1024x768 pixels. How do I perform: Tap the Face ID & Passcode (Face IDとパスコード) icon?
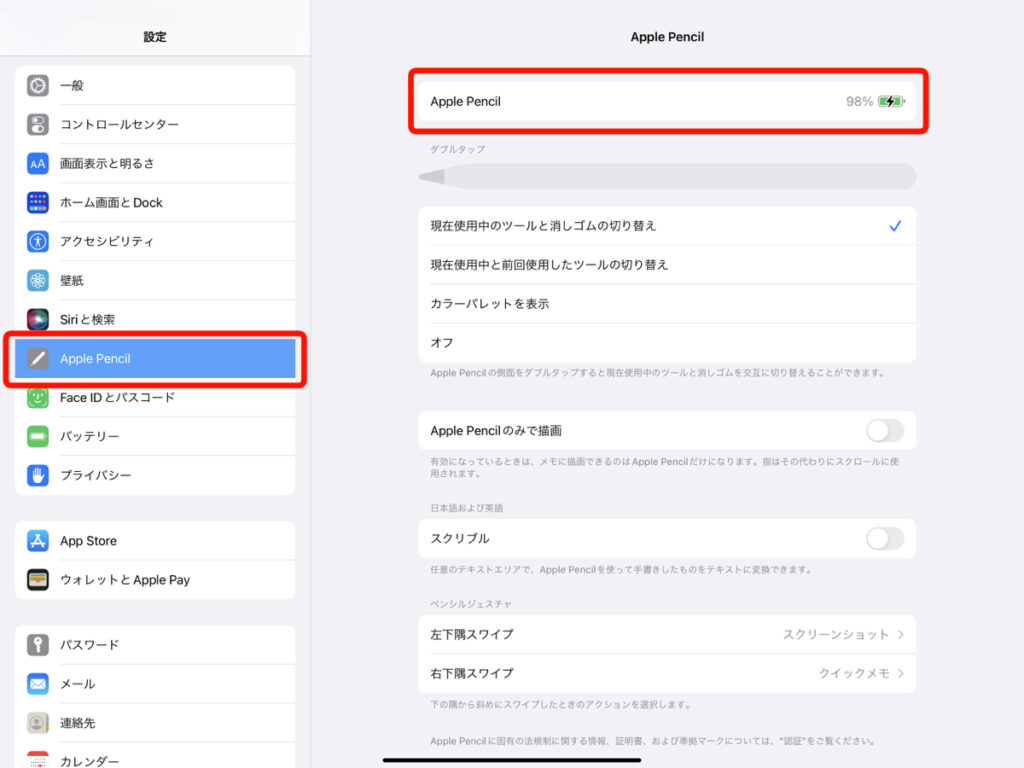click(x=38, y=398)
